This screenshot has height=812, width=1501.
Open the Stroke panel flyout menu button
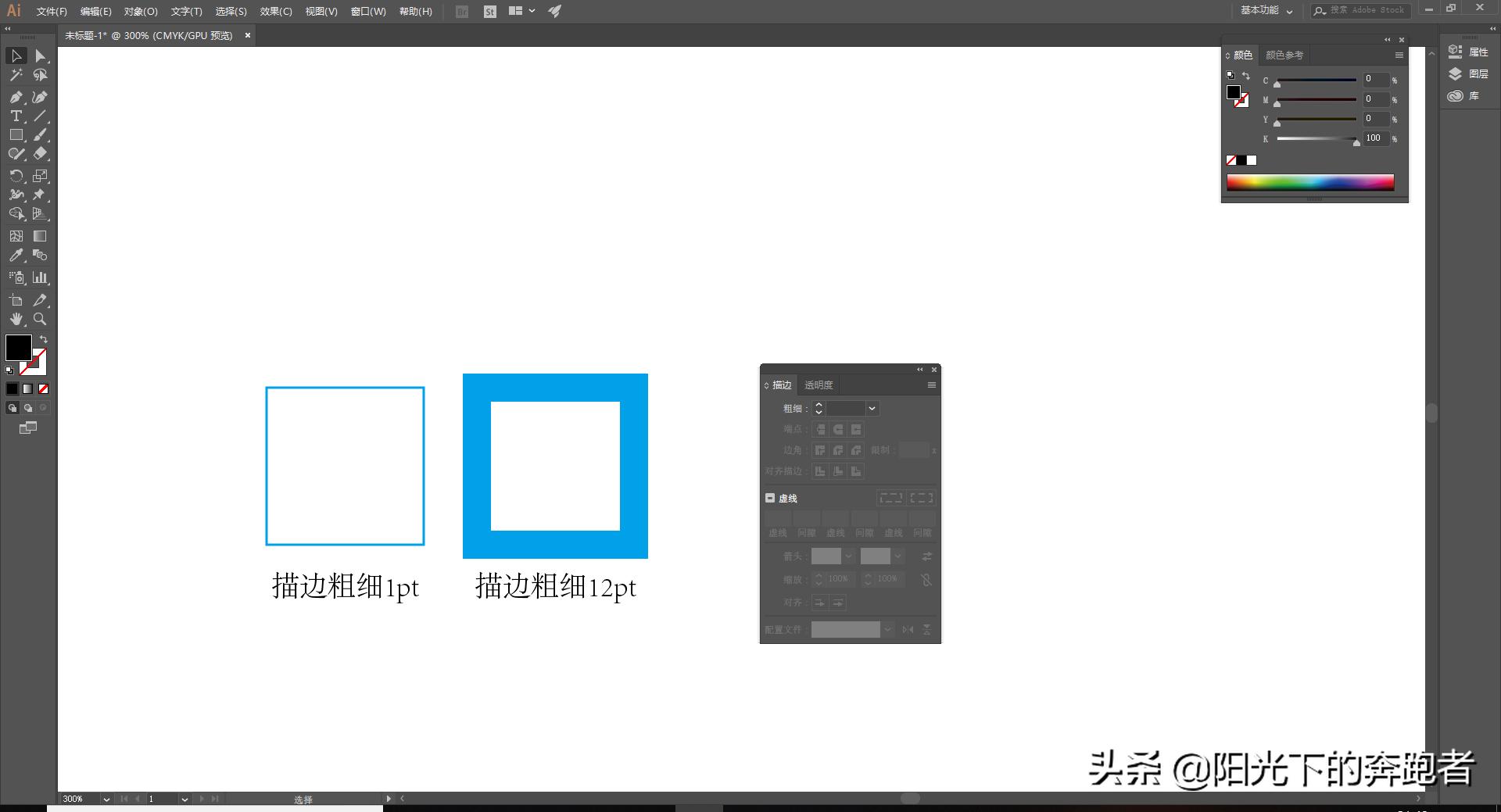coord(930,385)
